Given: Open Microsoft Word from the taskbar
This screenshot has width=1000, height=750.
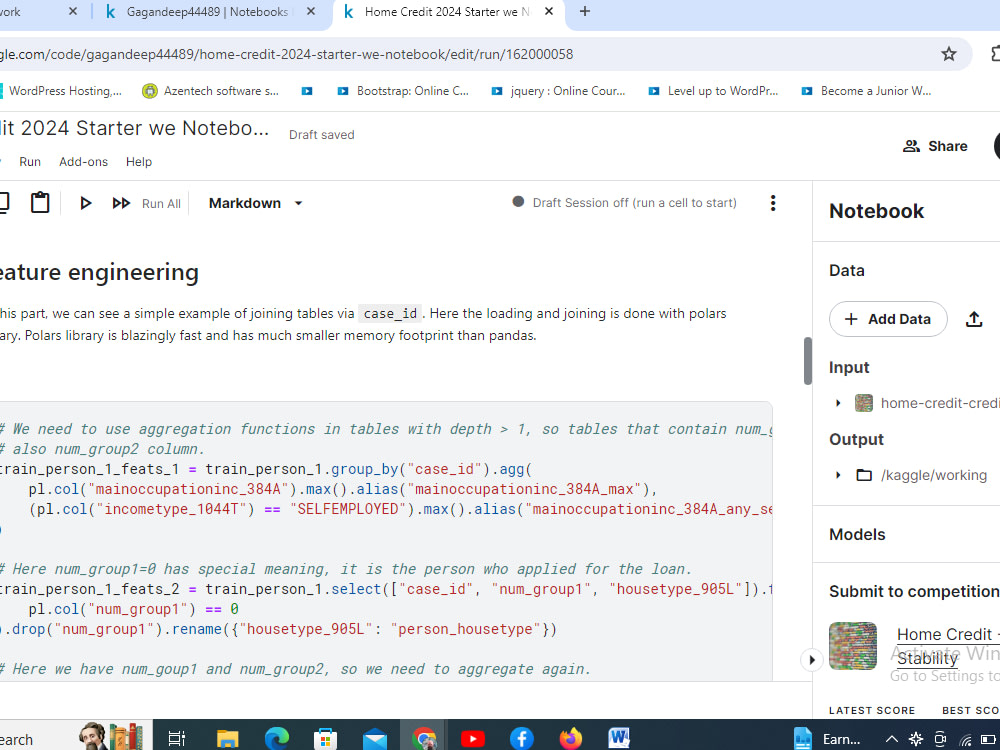Looking at the screenshot, I should coord(619,738).
